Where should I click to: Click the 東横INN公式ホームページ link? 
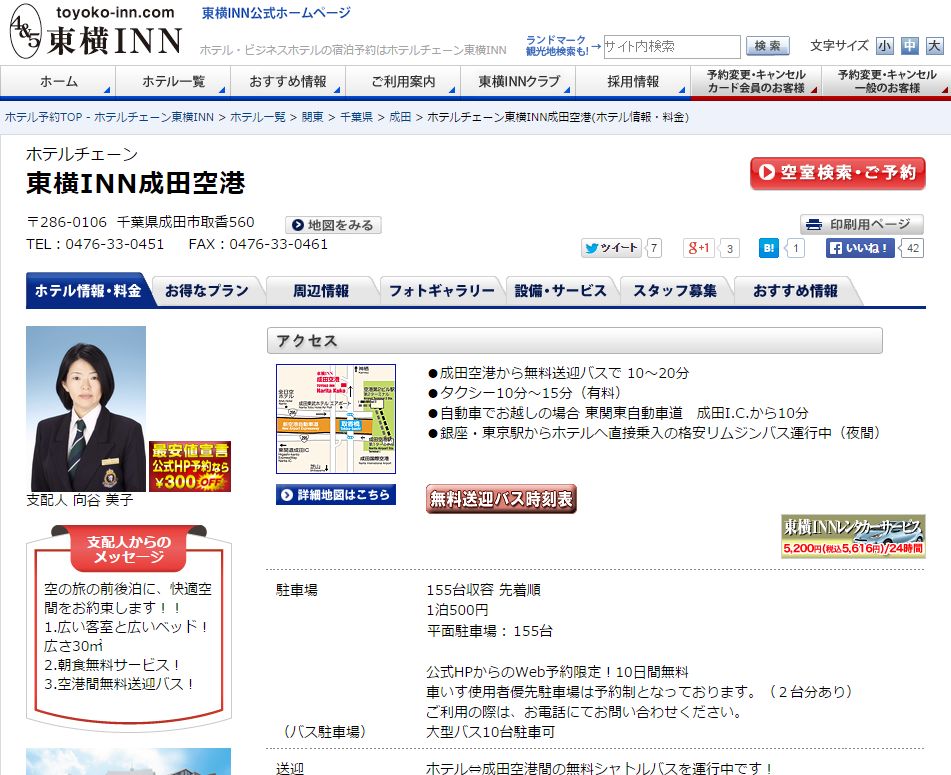(277, 13)
